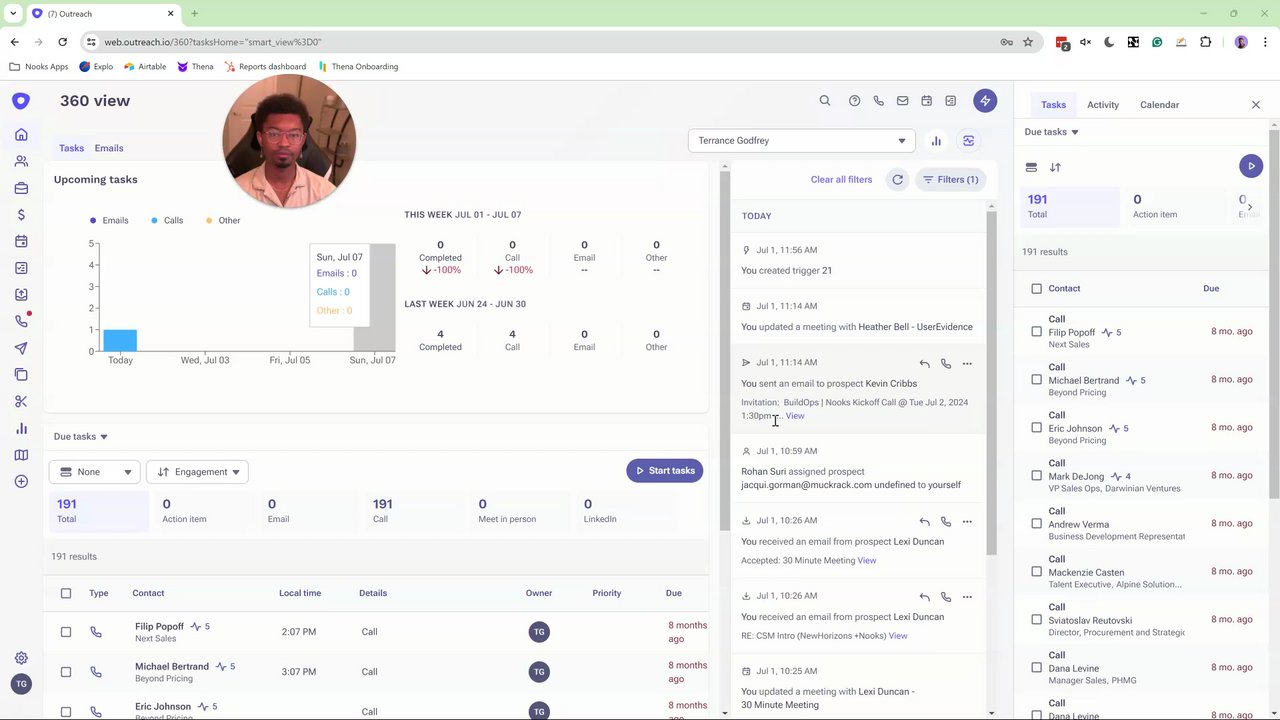The image size is (1280, 720).
Task: Open the search magnifier in top toolbar
Action: [825, 101]
